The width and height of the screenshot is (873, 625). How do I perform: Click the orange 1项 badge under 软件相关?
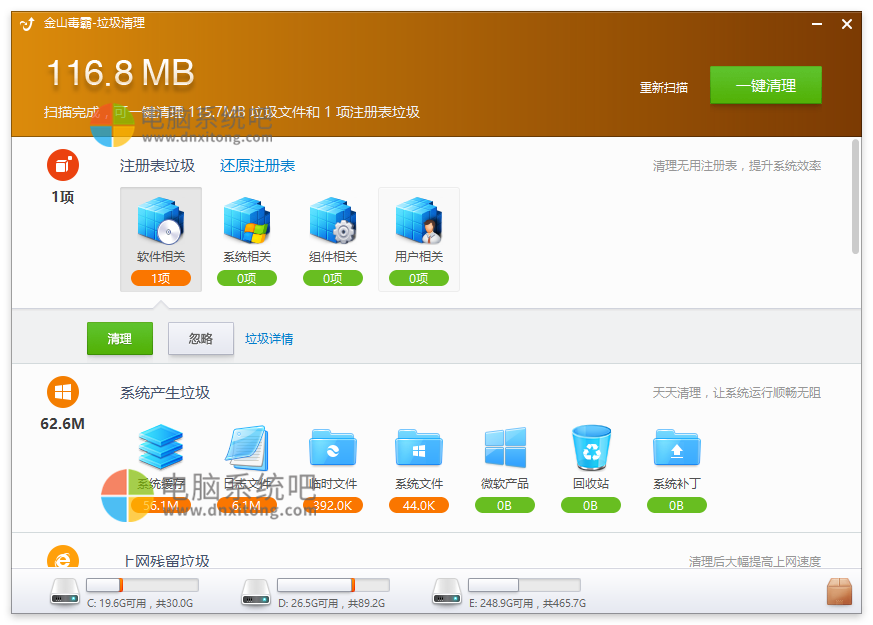click(x=161, y=278)
